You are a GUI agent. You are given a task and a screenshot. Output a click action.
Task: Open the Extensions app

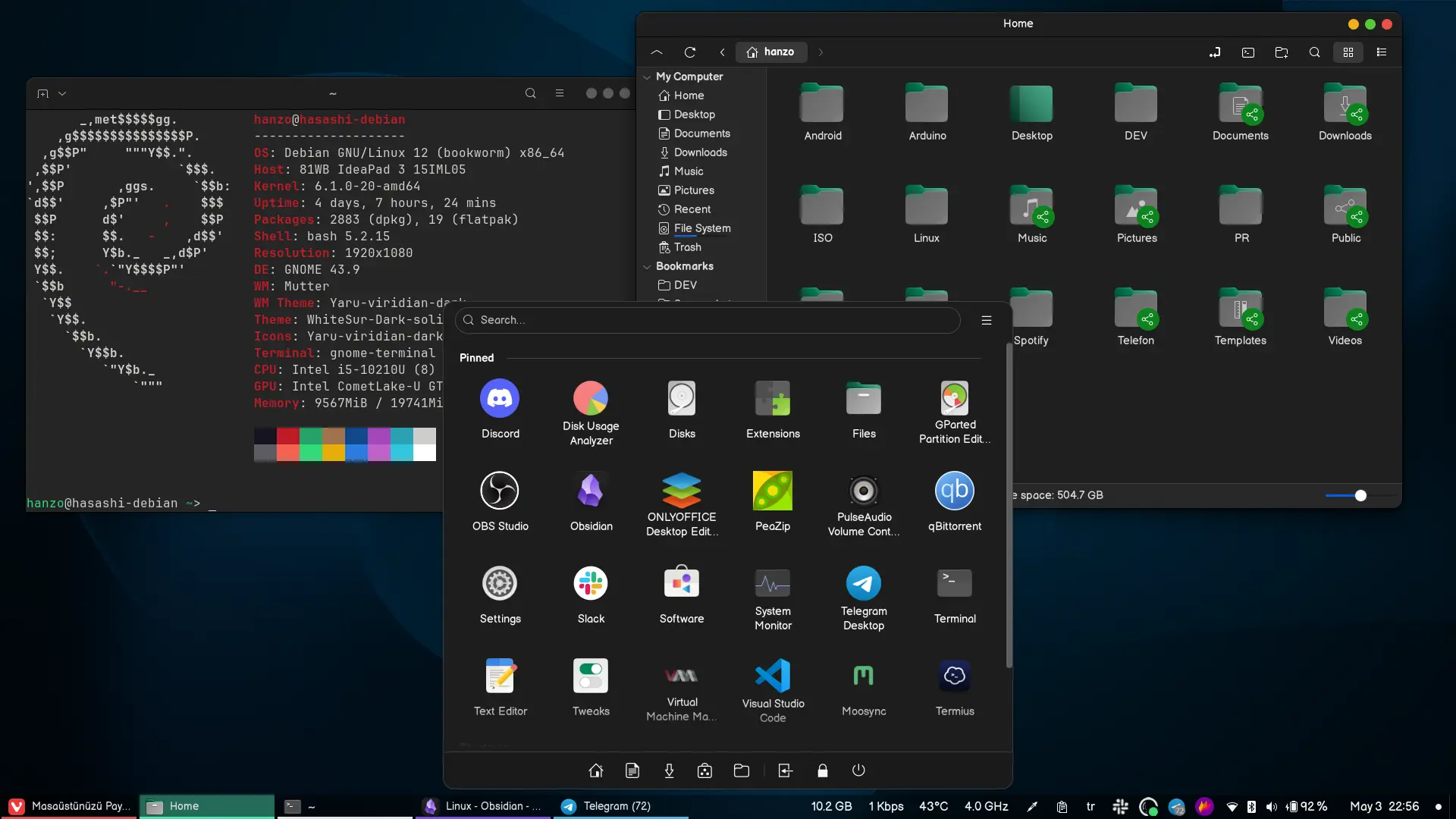click(x=773, y=409)
